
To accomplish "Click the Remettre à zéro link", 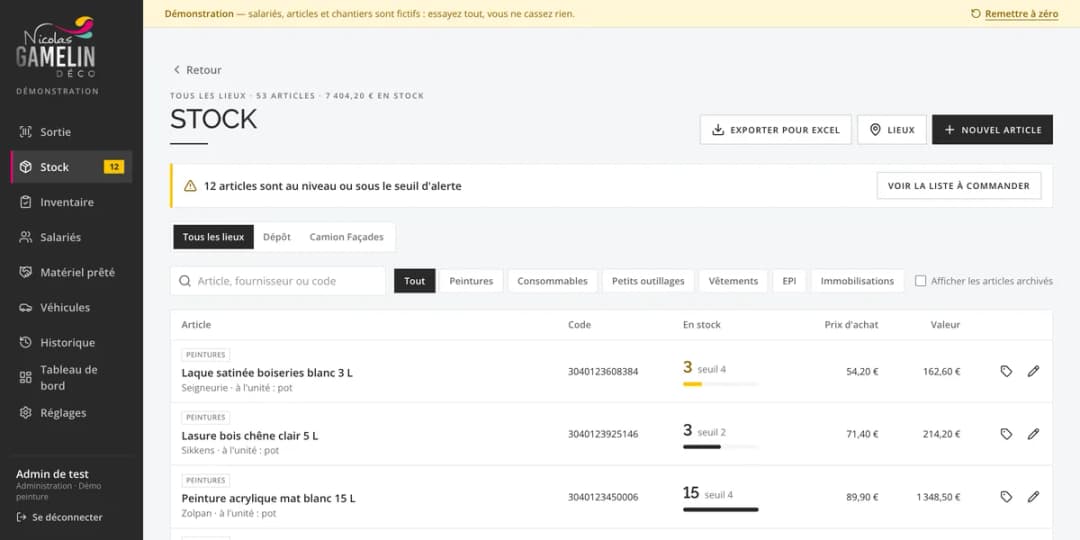I will (x=1021, y=14).
